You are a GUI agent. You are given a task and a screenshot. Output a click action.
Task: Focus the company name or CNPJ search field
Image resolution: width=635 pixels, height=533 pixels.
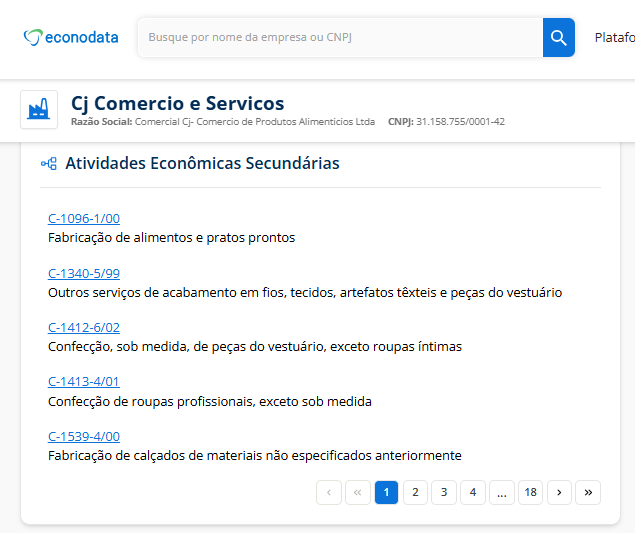point(340,38)
